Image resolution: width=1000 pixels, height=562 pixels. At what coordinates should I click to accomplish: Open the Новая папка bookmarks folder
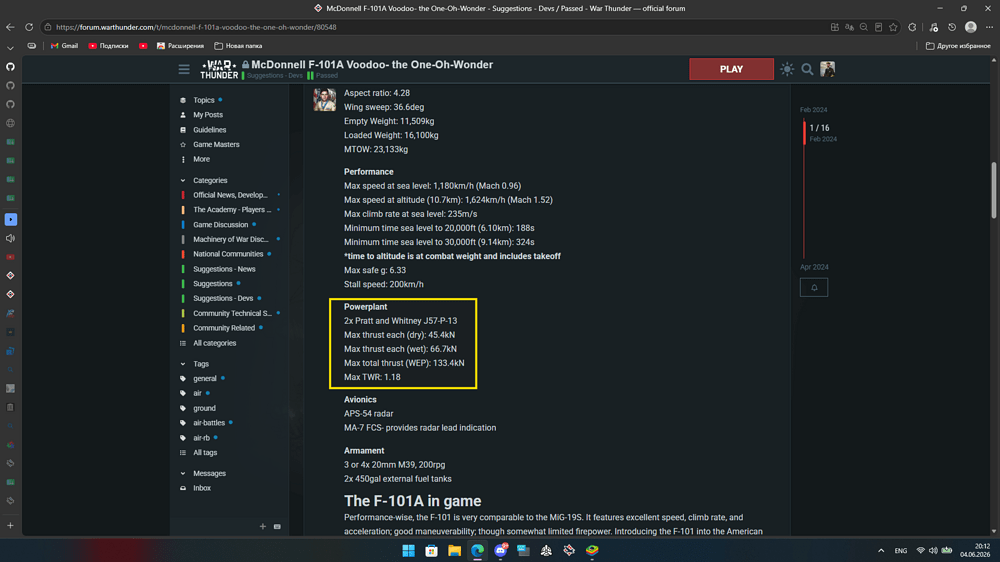pos(239,46)
